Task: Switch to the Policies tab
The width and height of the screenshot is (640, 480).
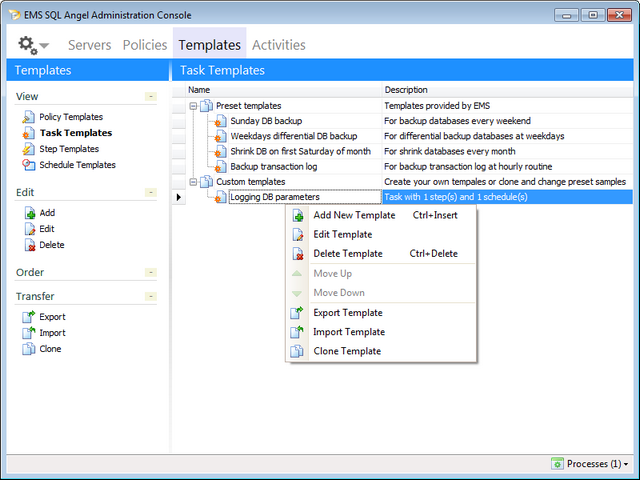Action: 145,45
